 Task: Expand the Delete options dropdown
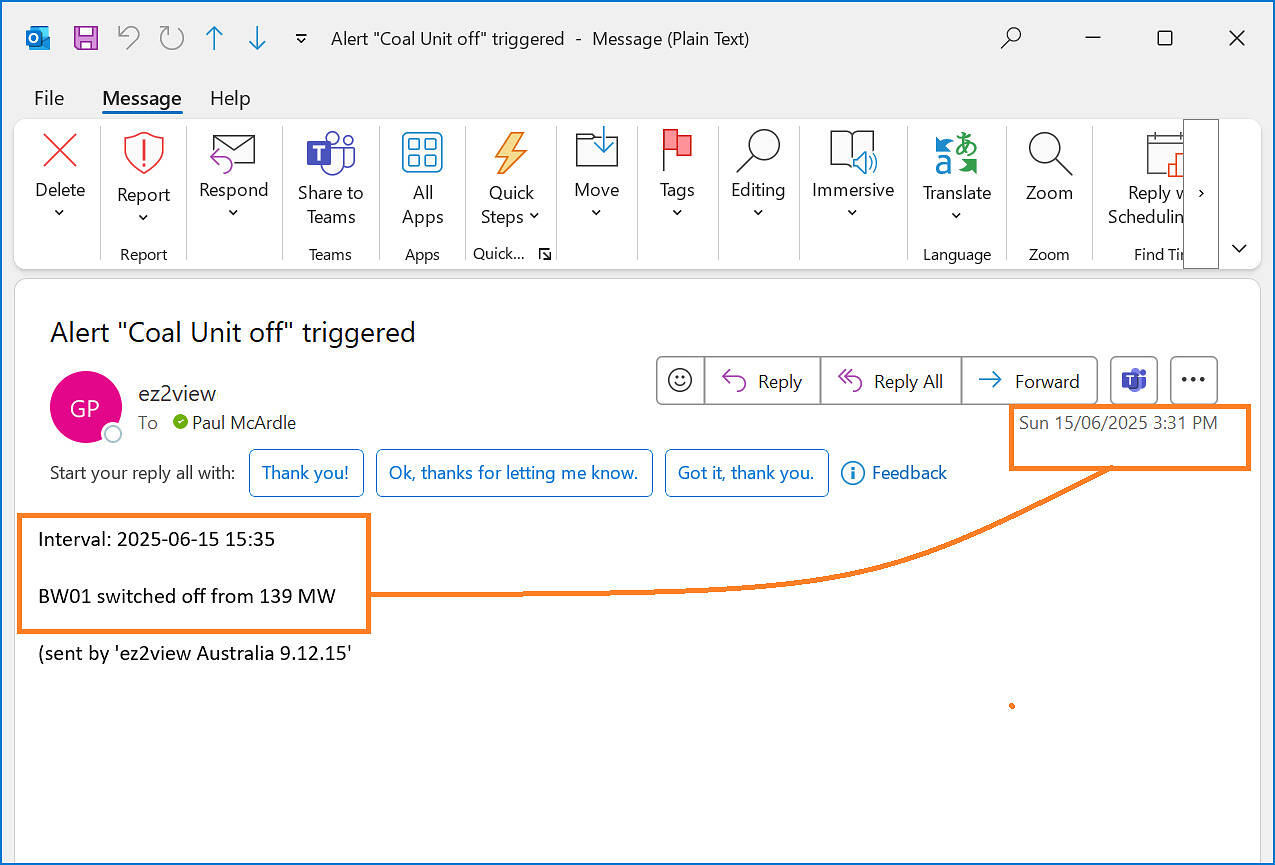point(59,212)
